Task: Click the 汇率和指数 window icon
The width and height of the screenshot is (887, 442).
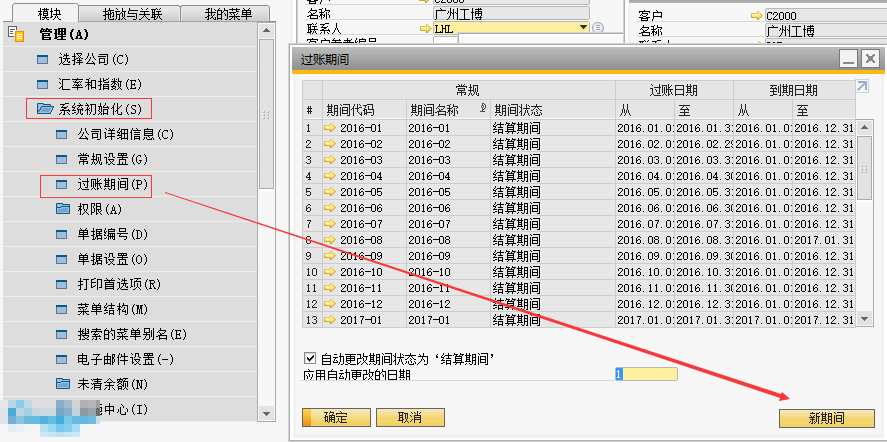Action: click(x=42, y=85)
